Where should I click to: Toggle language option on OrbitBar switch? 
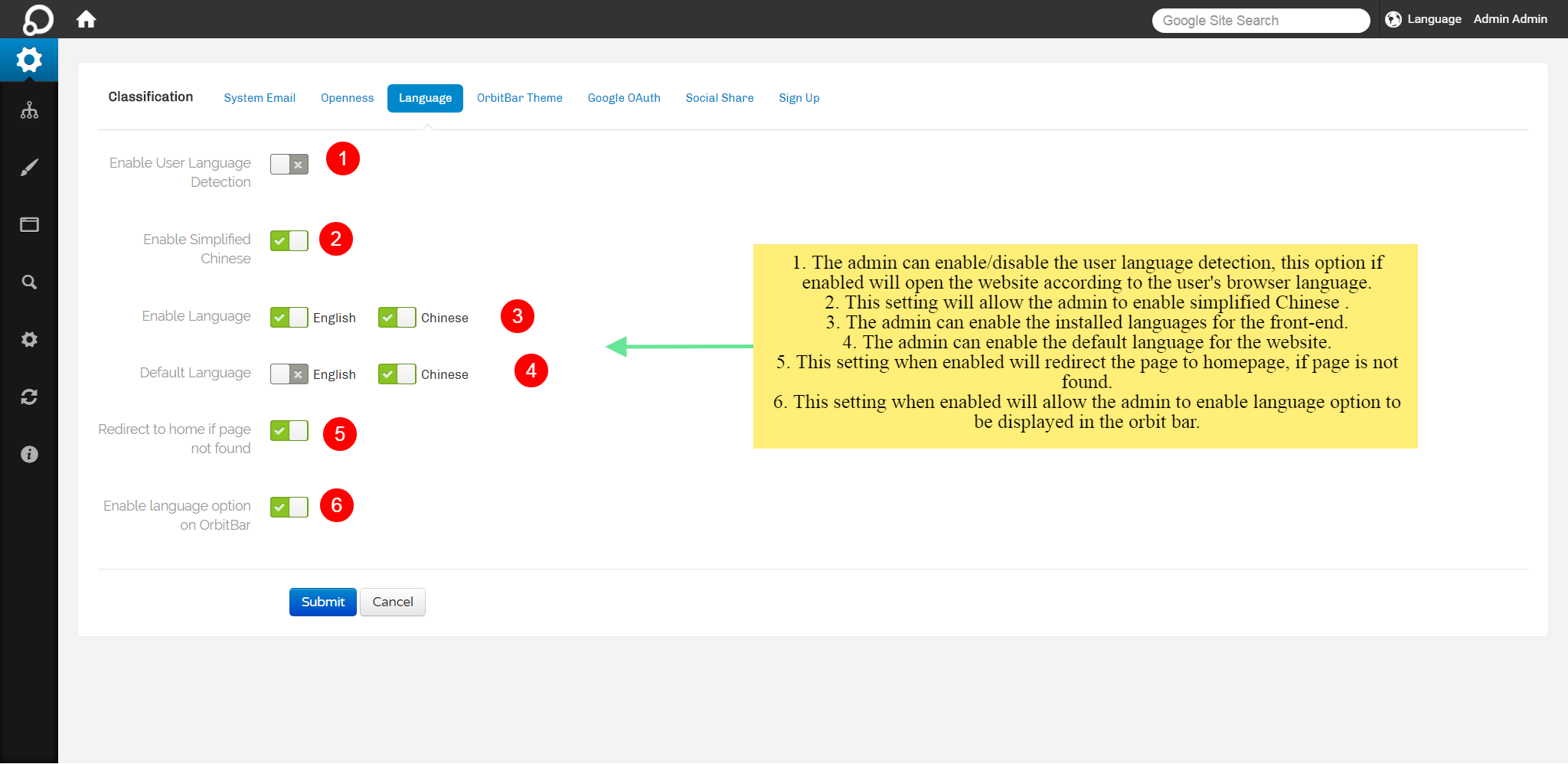pyautogui.click(x=289, y=507)
